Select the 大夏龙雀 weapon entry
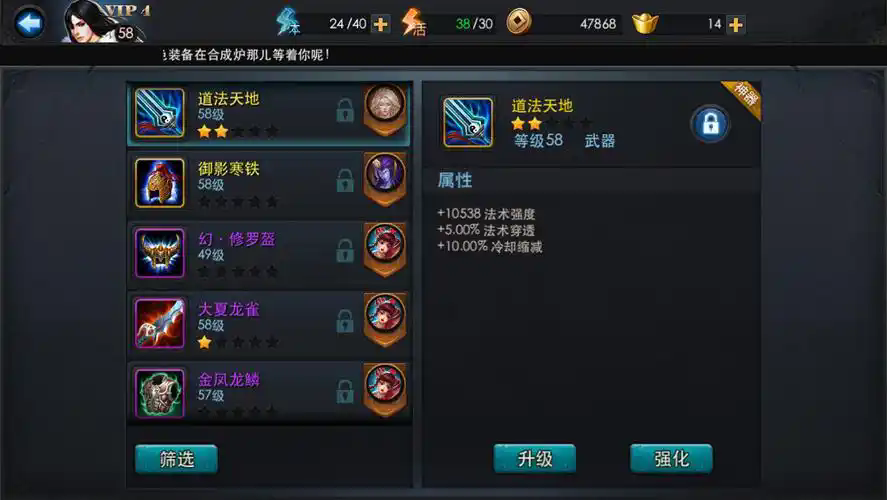887x500 pixels. (269, 323)
